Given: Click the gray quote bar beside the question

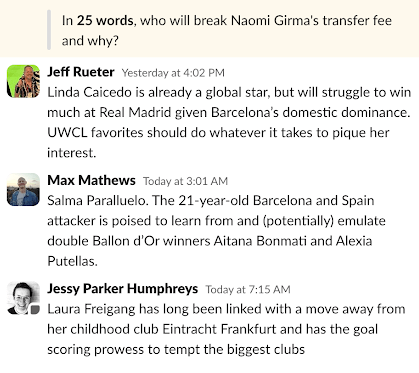Looking at the screenshot, I should (49, 30).
